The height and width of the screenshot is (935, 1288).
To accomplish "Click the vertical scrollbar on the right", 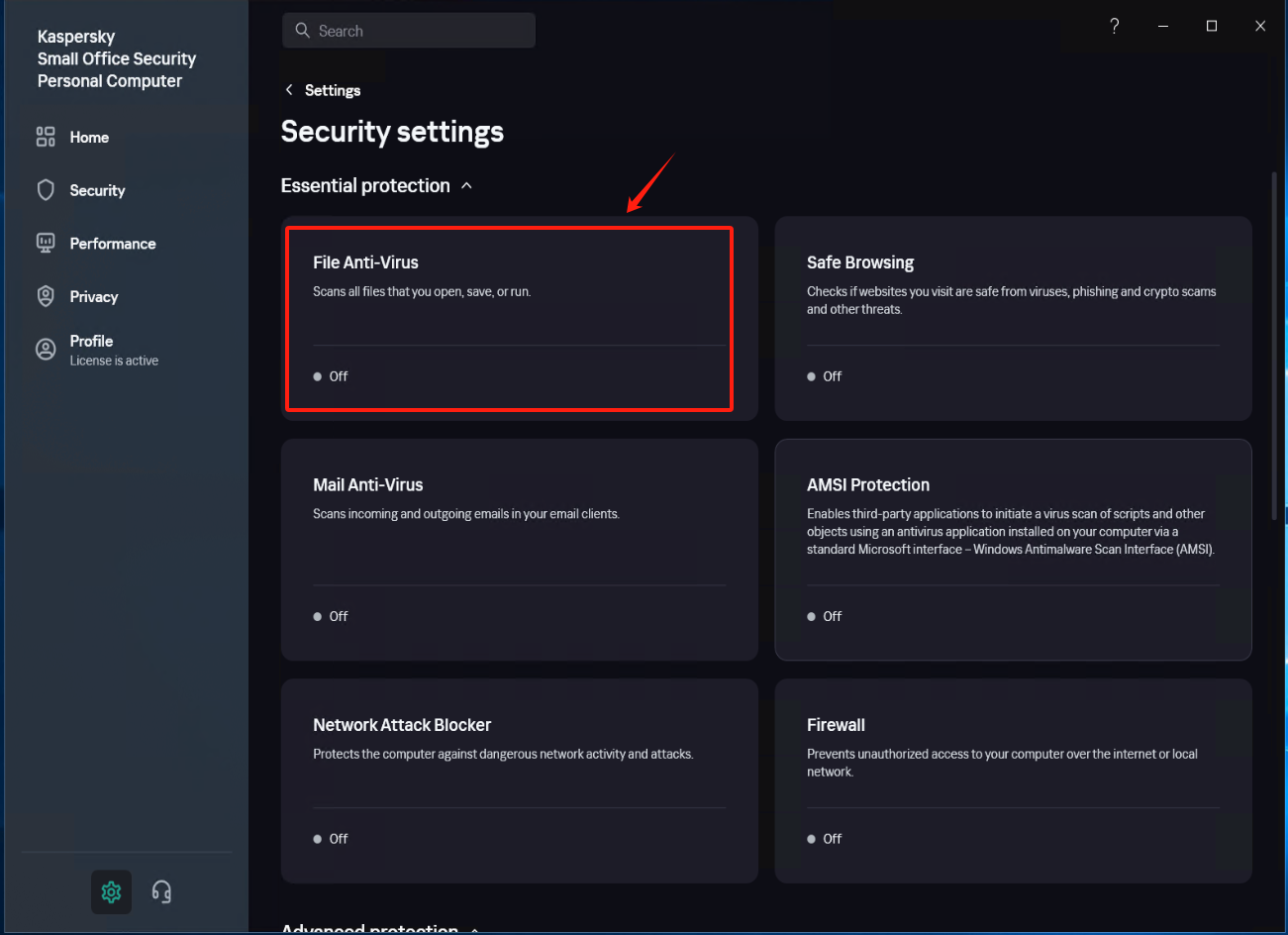I will [1274, 347].
